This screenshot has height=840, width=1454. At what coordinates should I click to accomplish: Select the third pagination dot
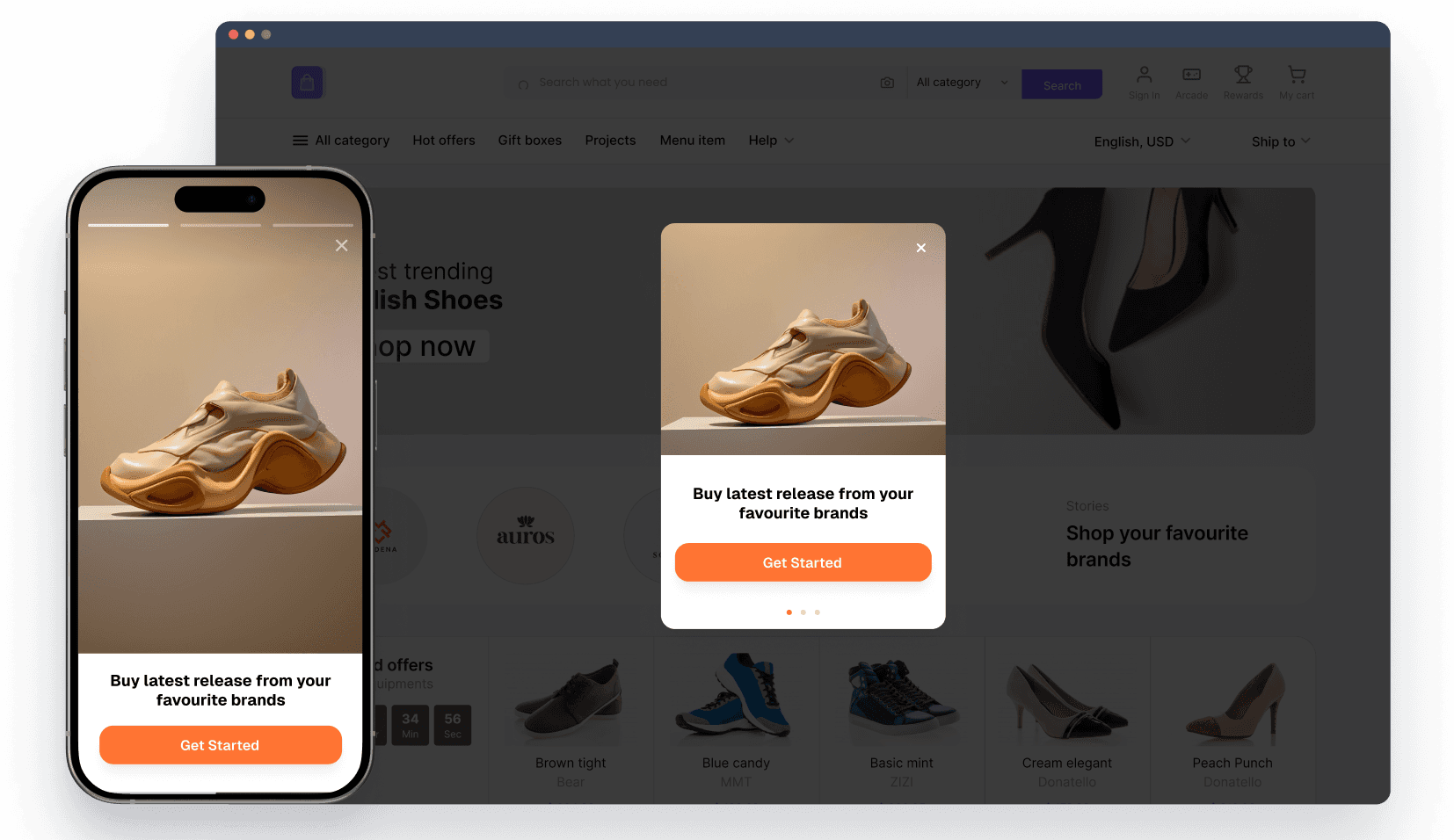point(818,612)
